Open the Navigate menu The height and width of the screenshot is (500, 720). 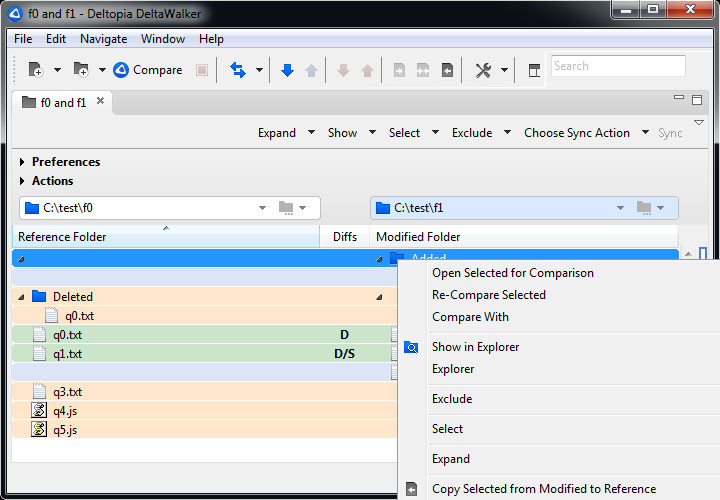[103, 39]
